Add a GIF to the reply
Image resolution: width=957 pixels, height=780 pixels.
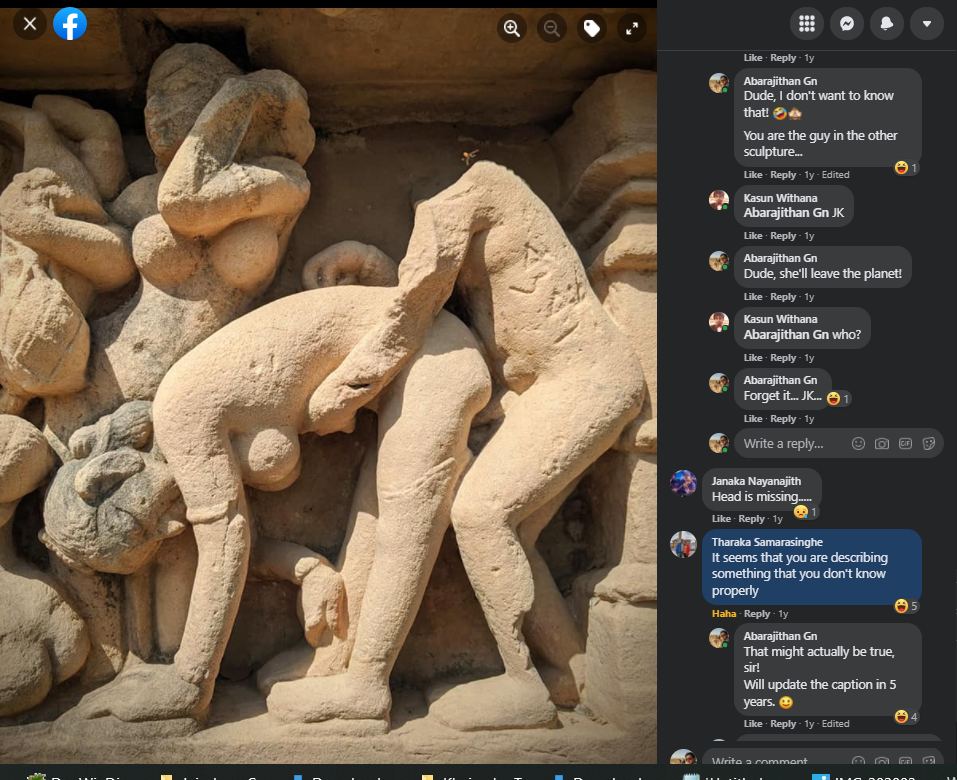coord(905,443)
